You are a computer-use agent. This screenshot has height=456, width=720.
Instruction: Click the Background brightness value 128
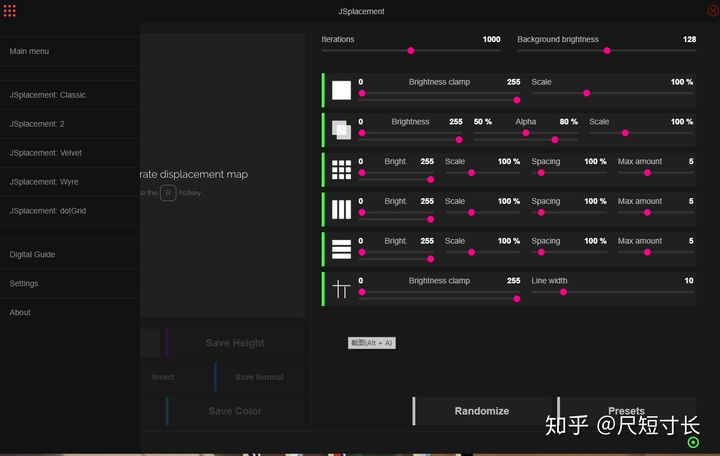pyautogui.click(x=689, y=39)
